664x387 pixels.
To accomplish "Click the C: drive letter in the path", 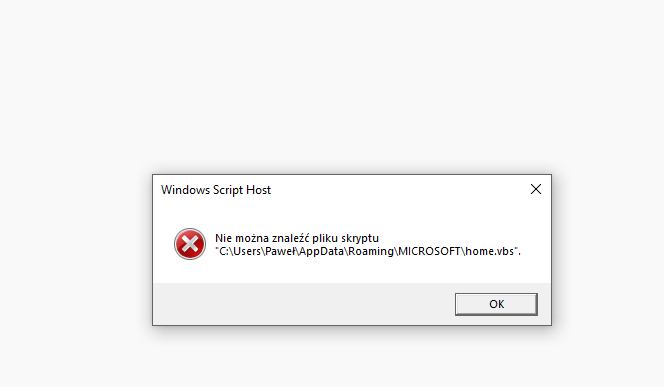I will (x=224, y=251).
